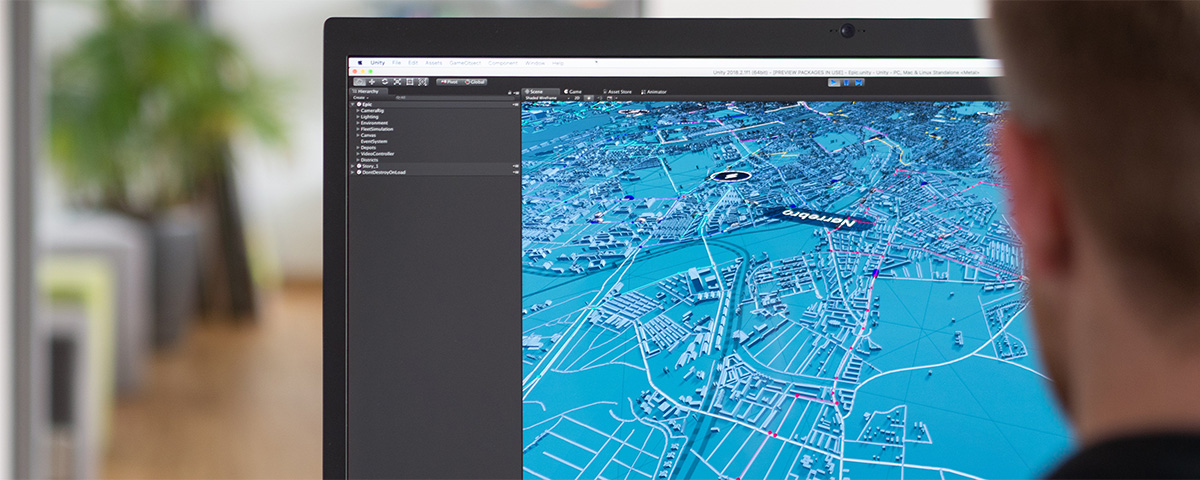The image size is (1200, 480).
Task: Open the GameObject menu
Action: (x=463, y=62)
